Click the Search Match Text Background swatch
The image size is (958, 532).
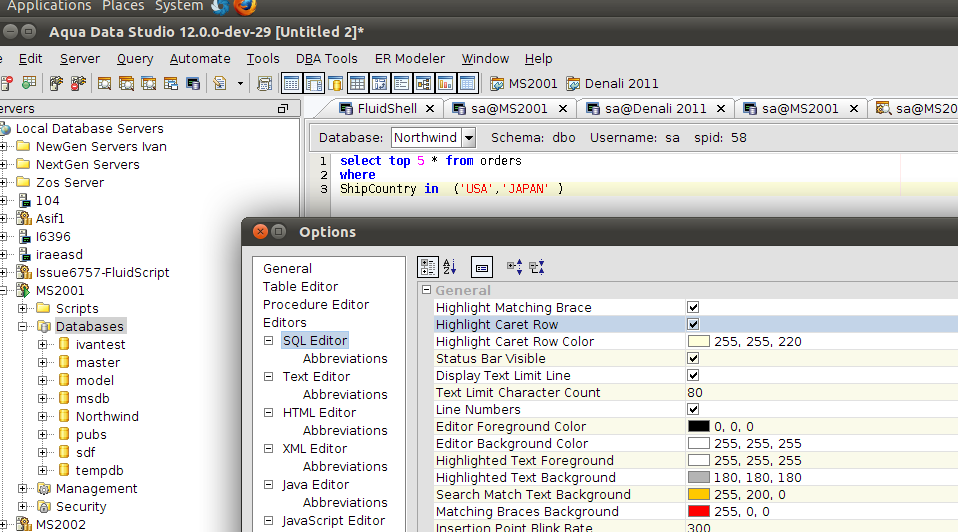(699, 494)
